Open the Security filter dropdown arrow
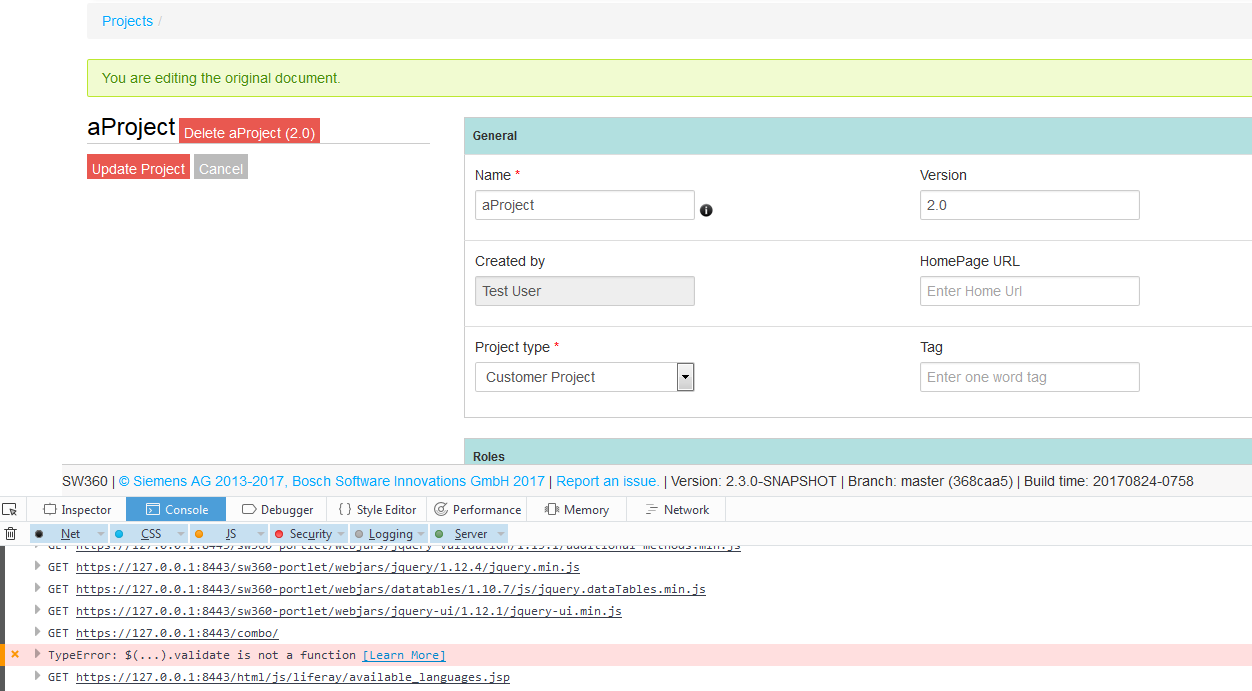Screen dimensions: 1252x691 tap(341, 534)
